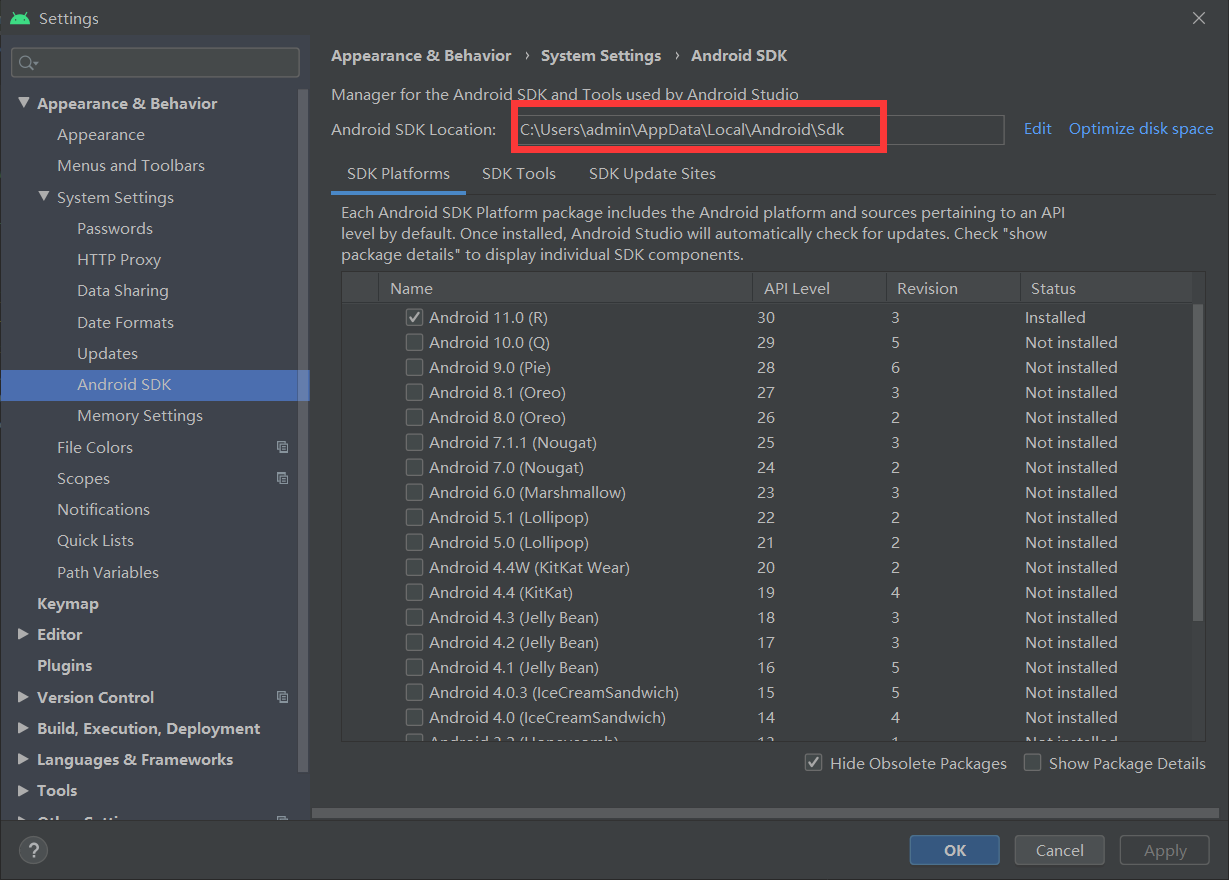Sort by the API Level column header
The image size is (1229, 880).
coord(819,288)
